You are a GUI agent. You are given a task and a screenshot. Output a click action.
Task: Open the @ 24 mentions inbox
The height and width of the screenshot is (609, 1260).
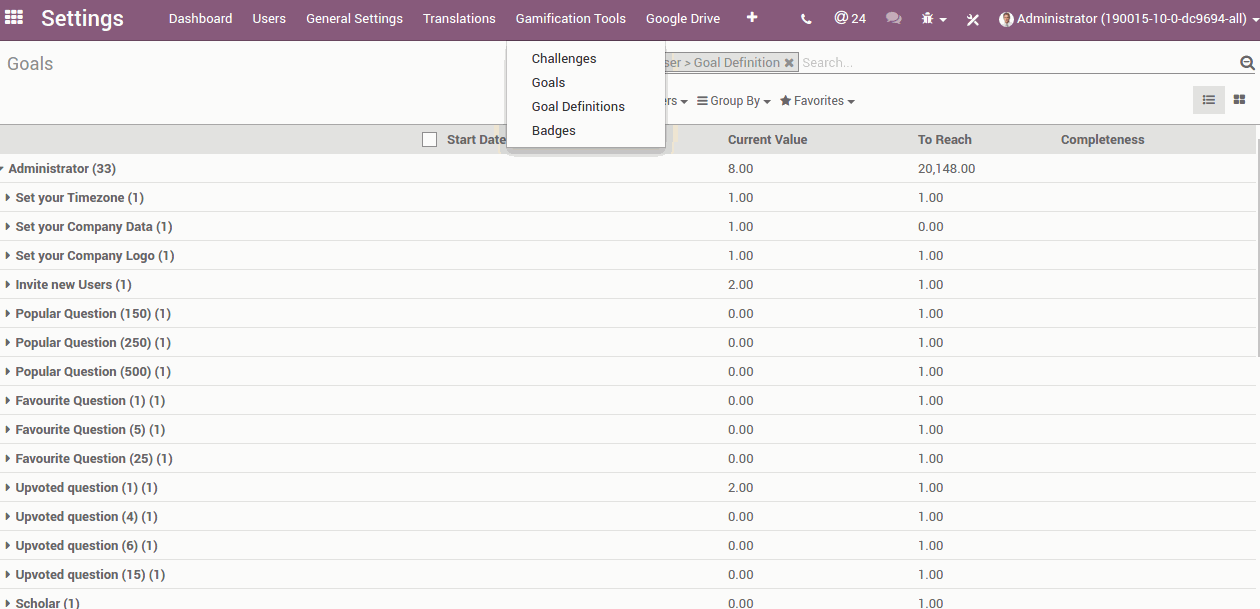(x=850, y=18)
